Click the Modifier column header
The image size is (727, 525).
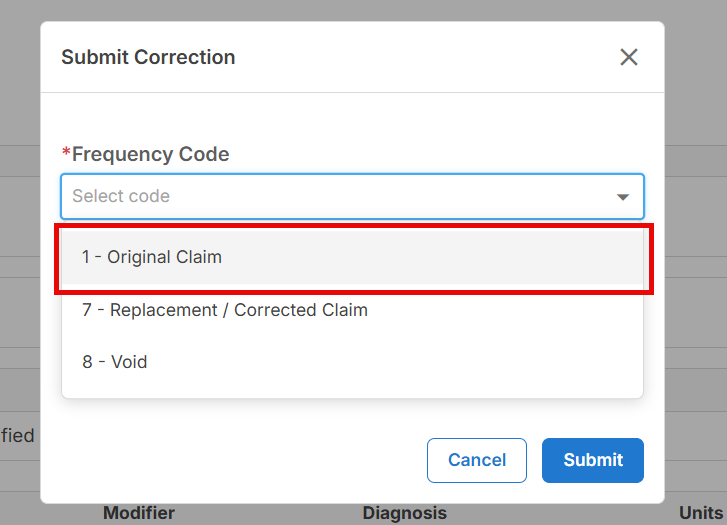coord(139,513)
